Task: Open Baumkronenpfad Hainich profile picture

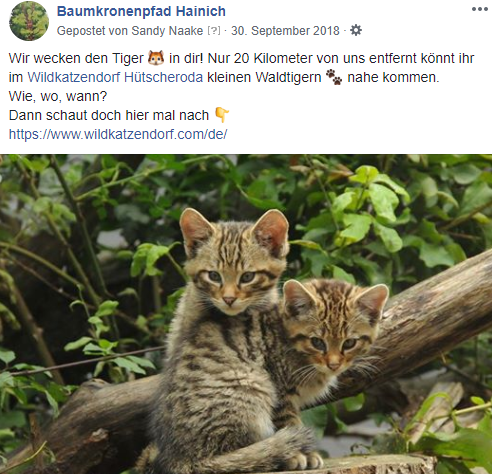Action: [x=29, y=21]
